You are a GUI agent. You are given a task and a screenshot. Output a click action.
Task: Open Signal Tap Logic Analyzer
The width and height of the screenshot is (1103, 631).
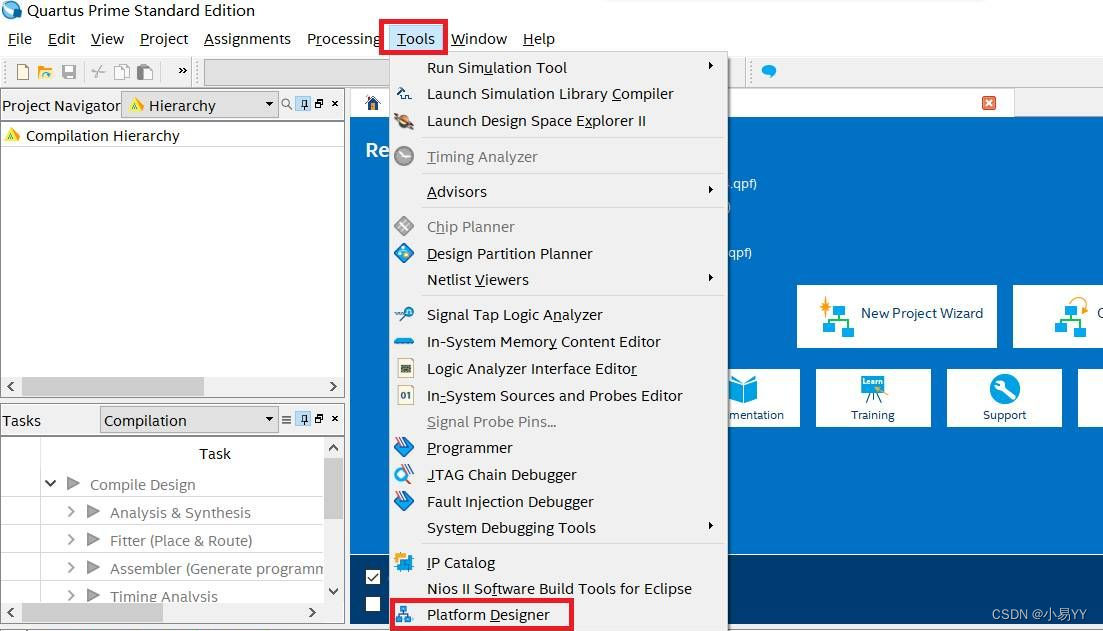[559, 314]
